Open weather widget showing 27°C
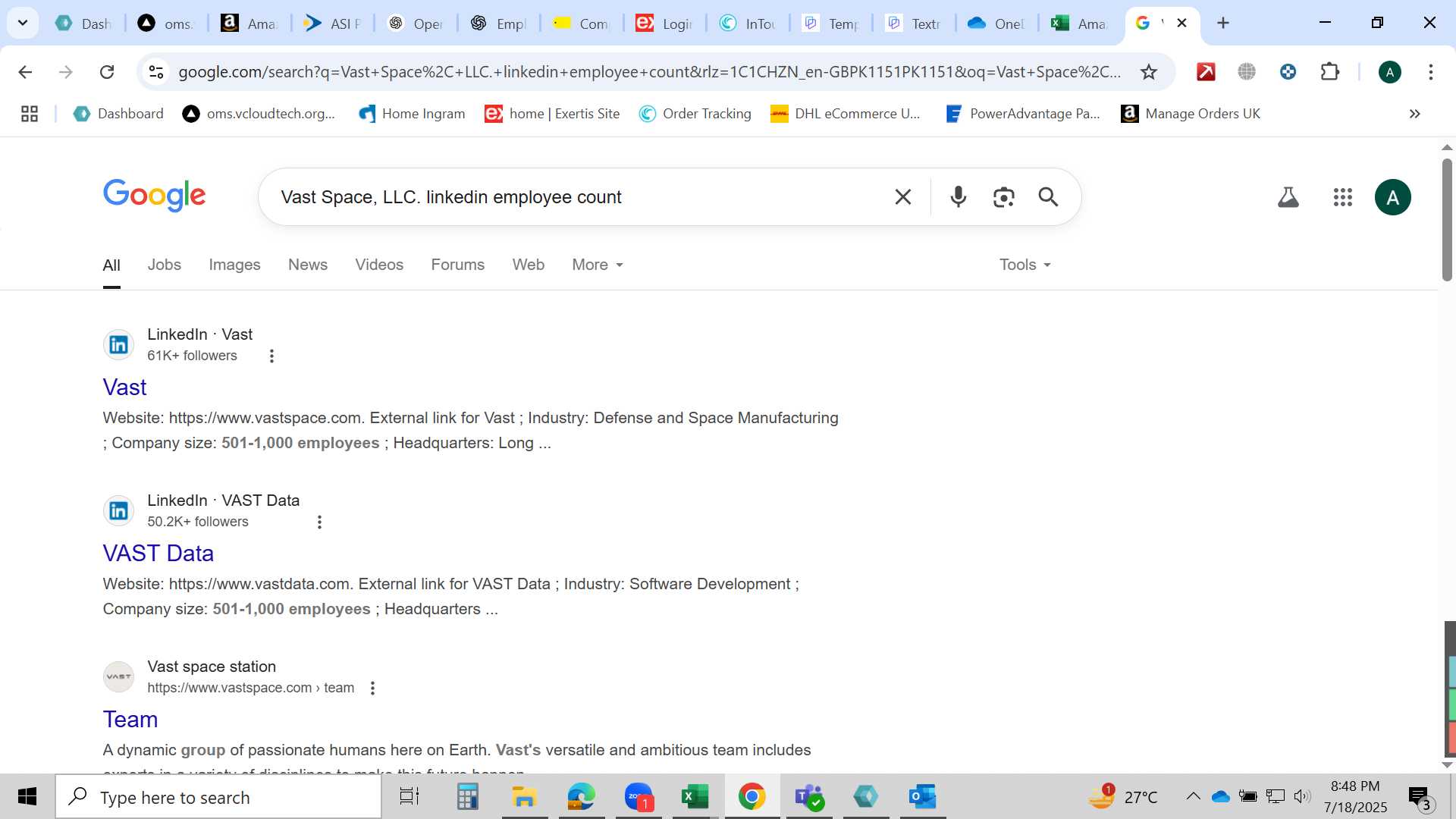 pos(1123,796)
